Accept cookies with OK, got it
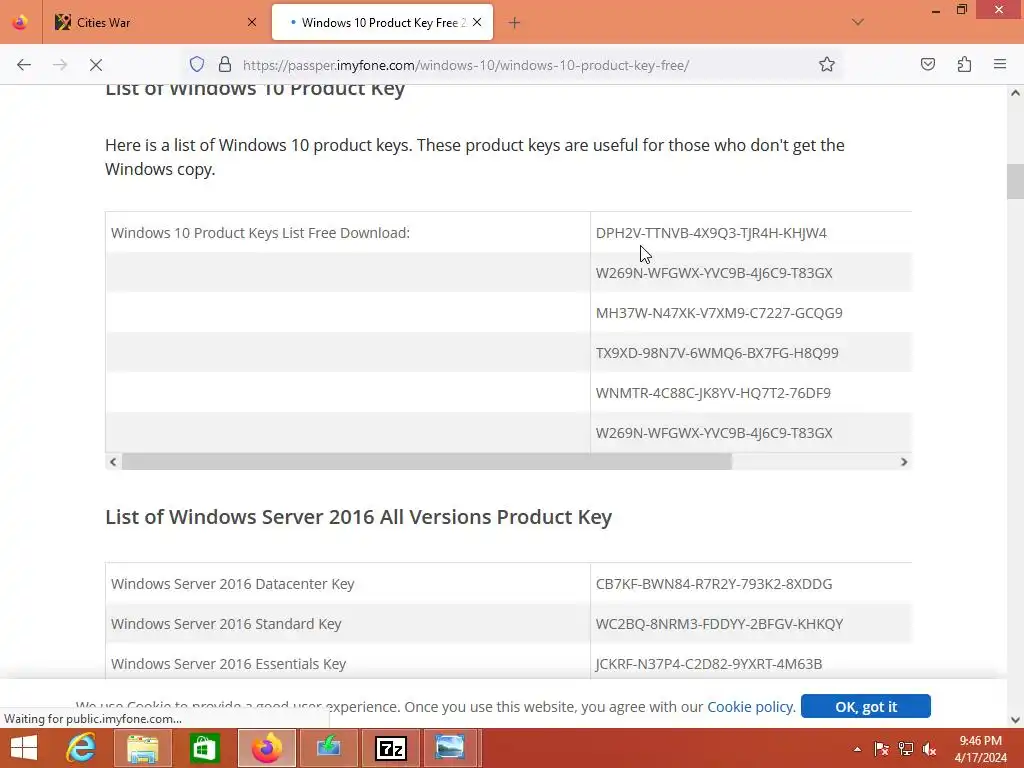The height and width of the screenshot is (768, 1024). 865,707
